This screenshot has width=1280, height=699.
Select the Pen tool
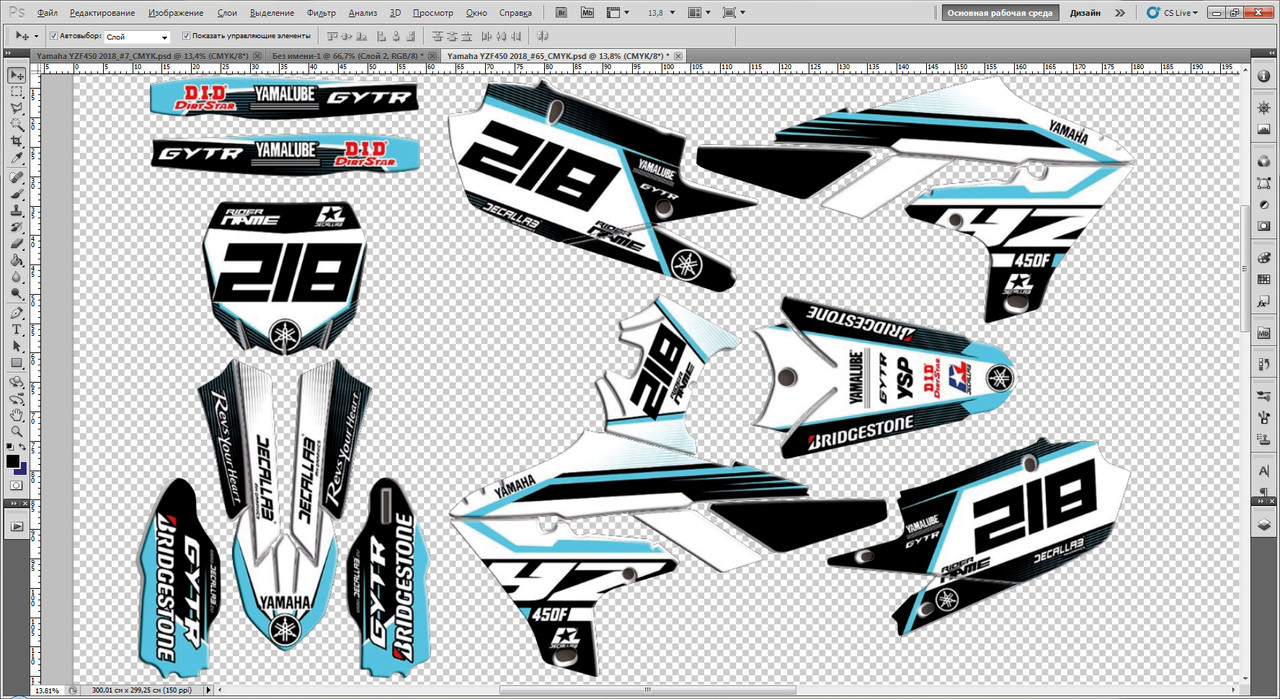tap(17, 313)
